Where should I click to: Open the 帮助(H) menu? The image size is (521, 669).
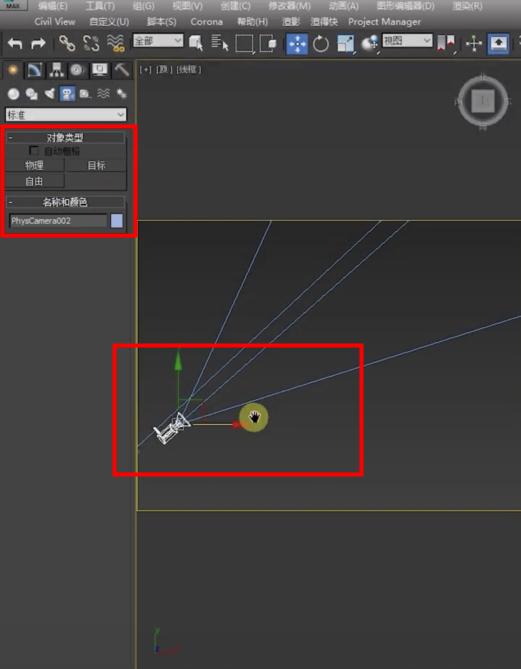[x=253, y=22]
